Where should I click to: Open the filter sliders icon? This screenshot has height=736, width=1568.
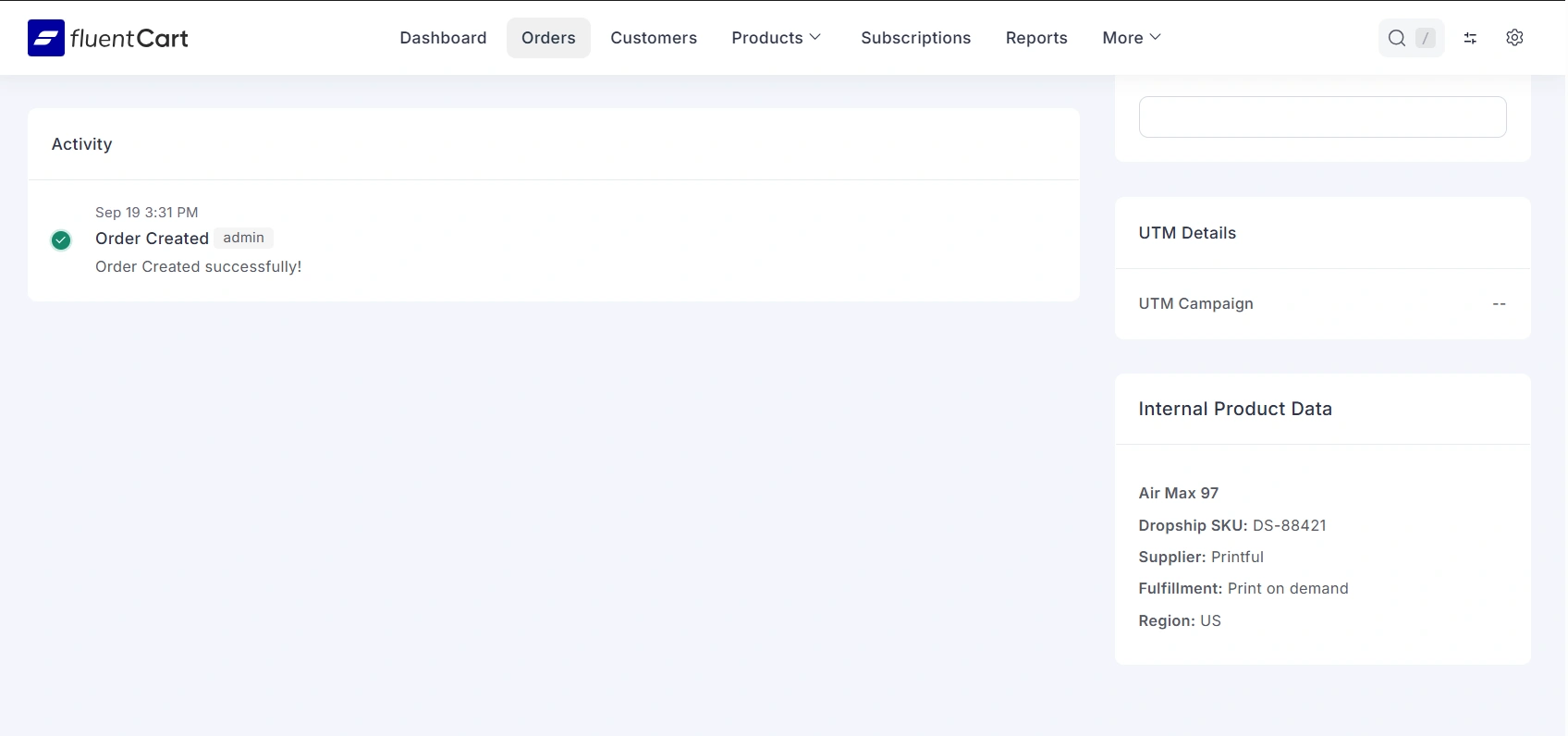click(1470, 38)
